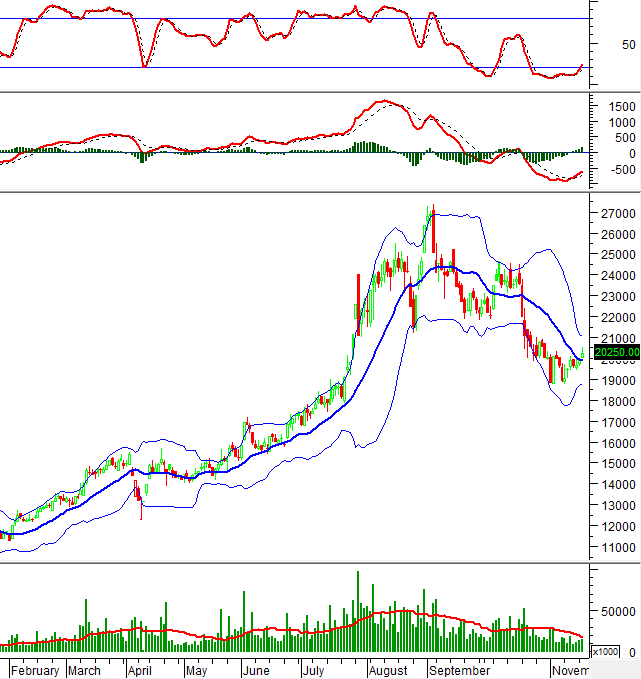
Task: Click the MACD line peak in August
Action: click(383, 101)
